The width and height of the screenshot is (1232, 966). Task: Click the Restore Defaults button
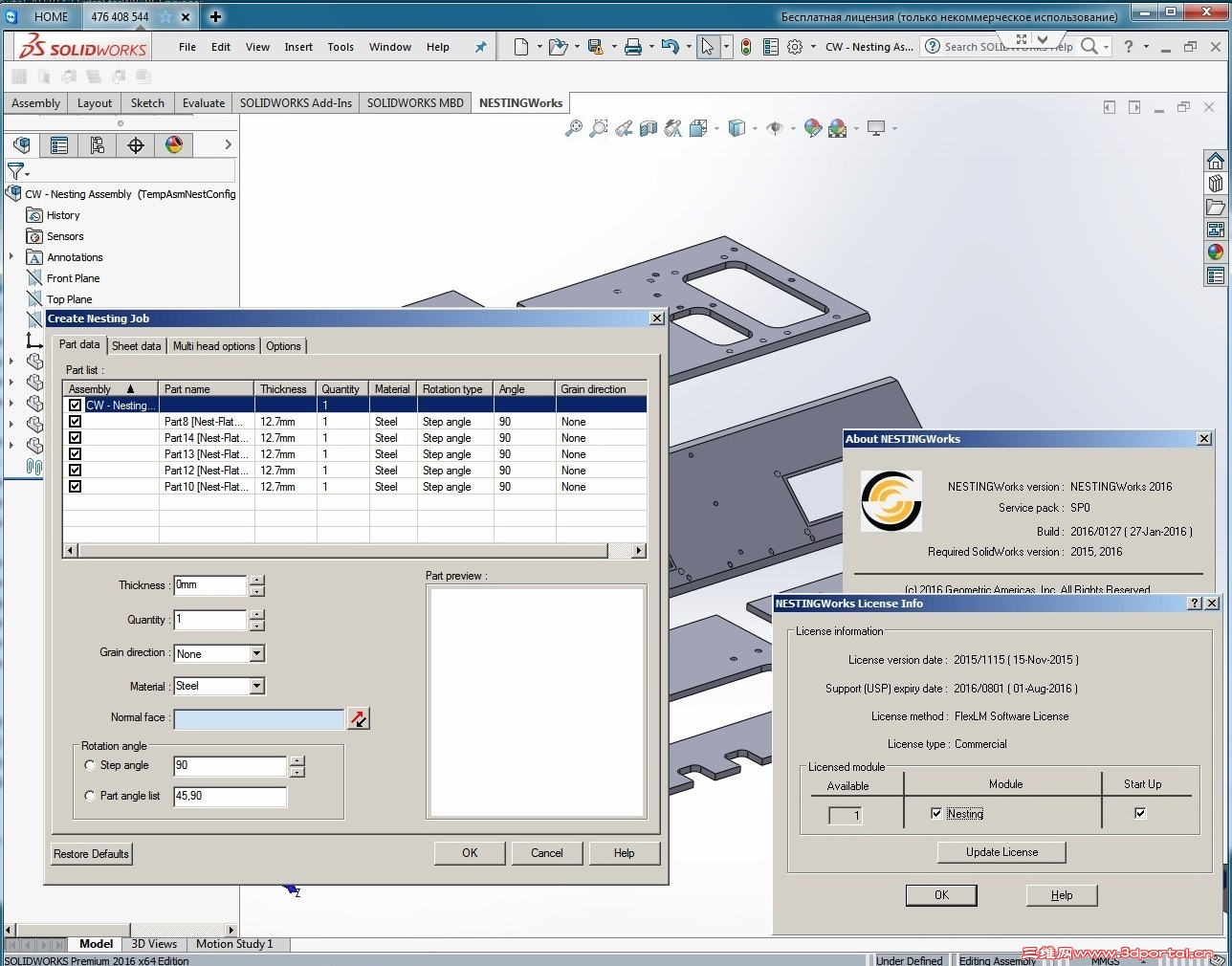coord(91,854)
